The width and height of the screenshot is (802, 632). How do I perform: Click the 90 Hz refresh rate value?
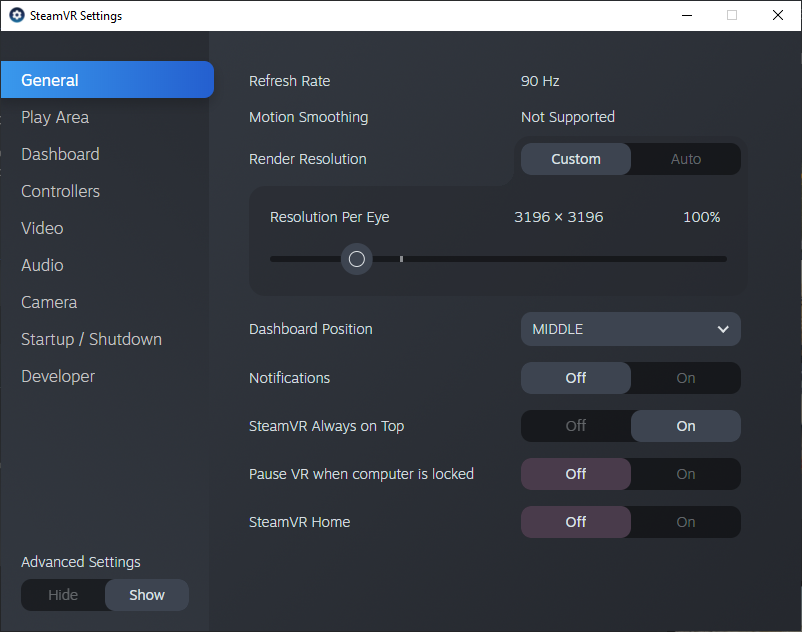point(540,81)
